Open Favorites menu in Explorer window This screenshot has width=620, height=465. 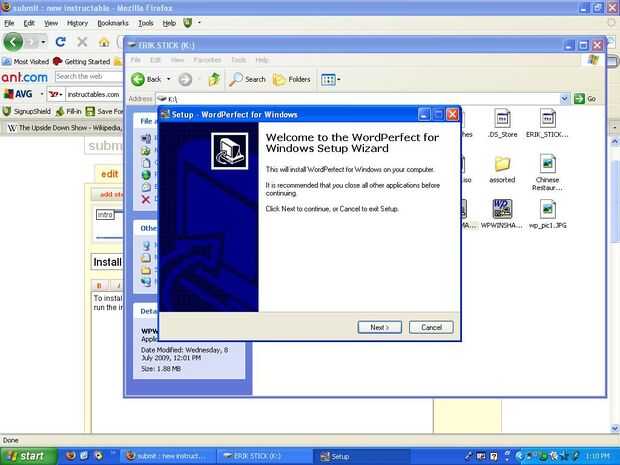pyautogui.click(x=207, y=60)
